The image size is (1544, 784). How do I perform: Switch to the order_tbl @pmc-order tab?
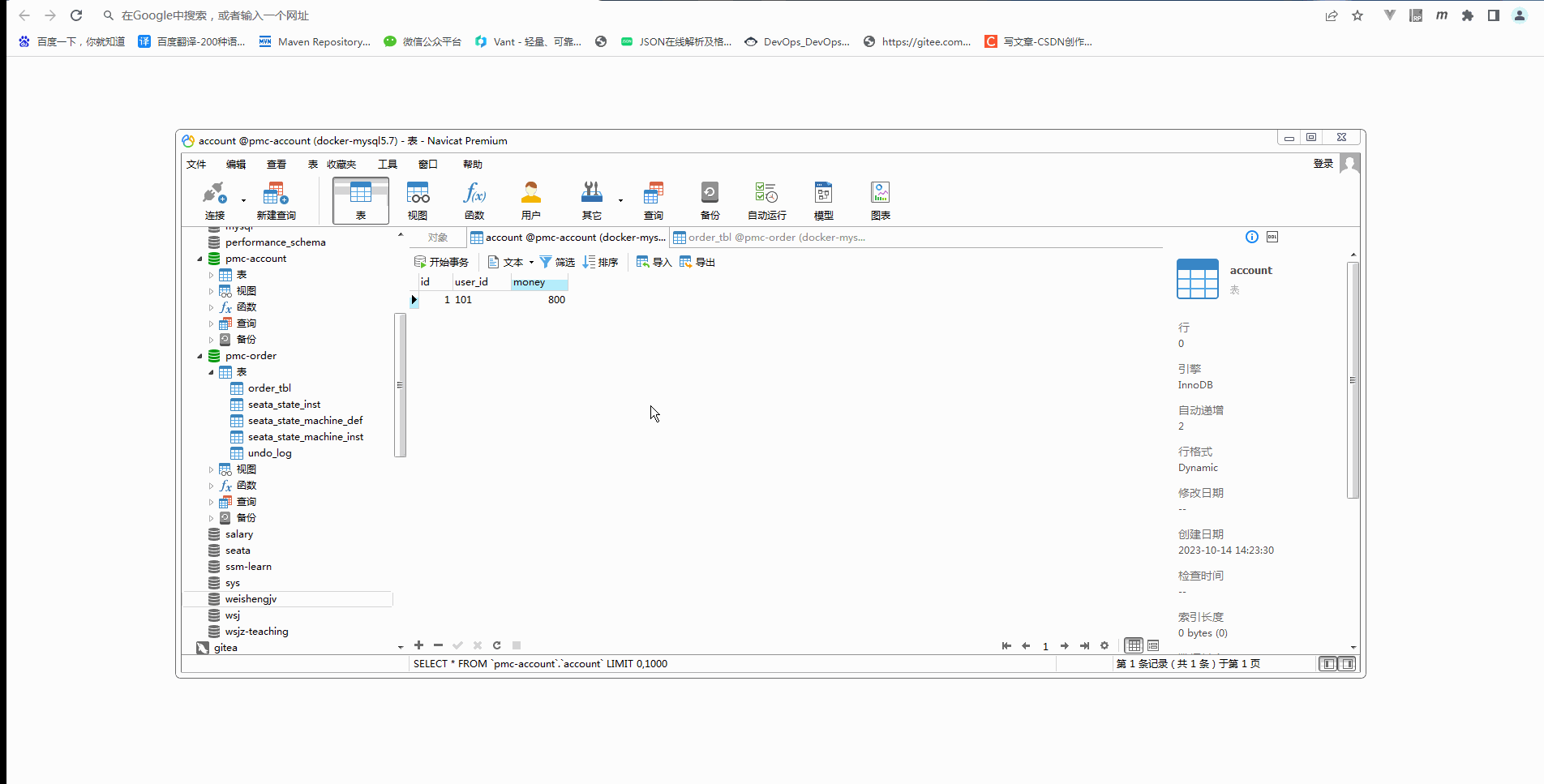769,237
